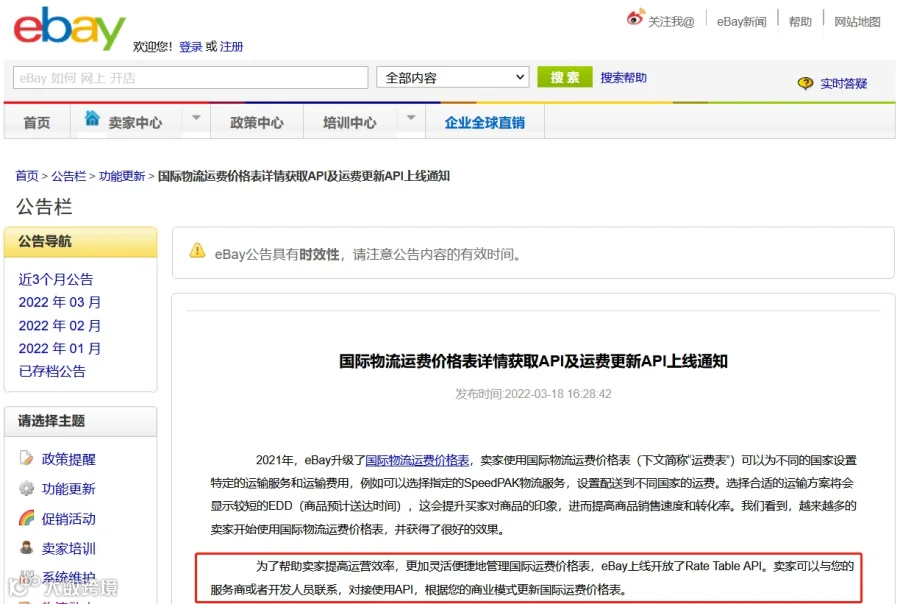
Task: Click the house icon beside 卖家中心
Action: [x=92, y=118]
